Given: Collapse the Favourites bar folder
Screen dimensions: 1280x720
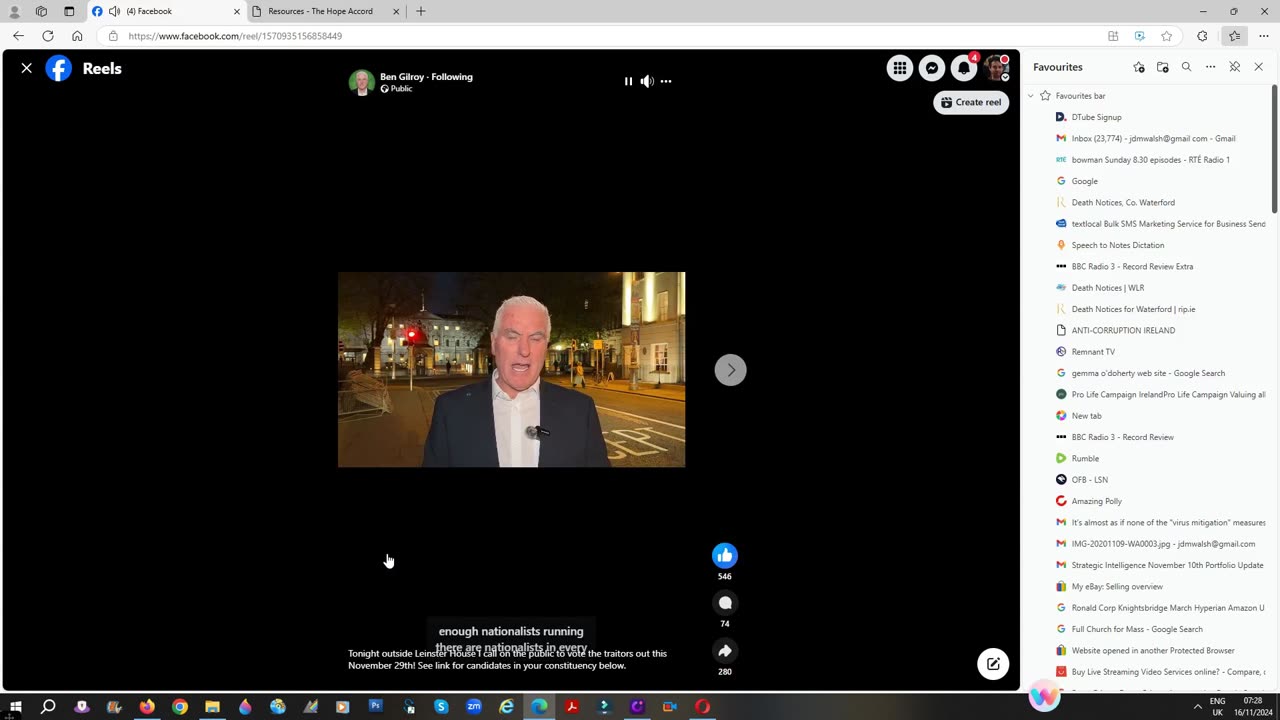Looking at the screenshot, I should pyautogui.click(x=1031, y=96).
